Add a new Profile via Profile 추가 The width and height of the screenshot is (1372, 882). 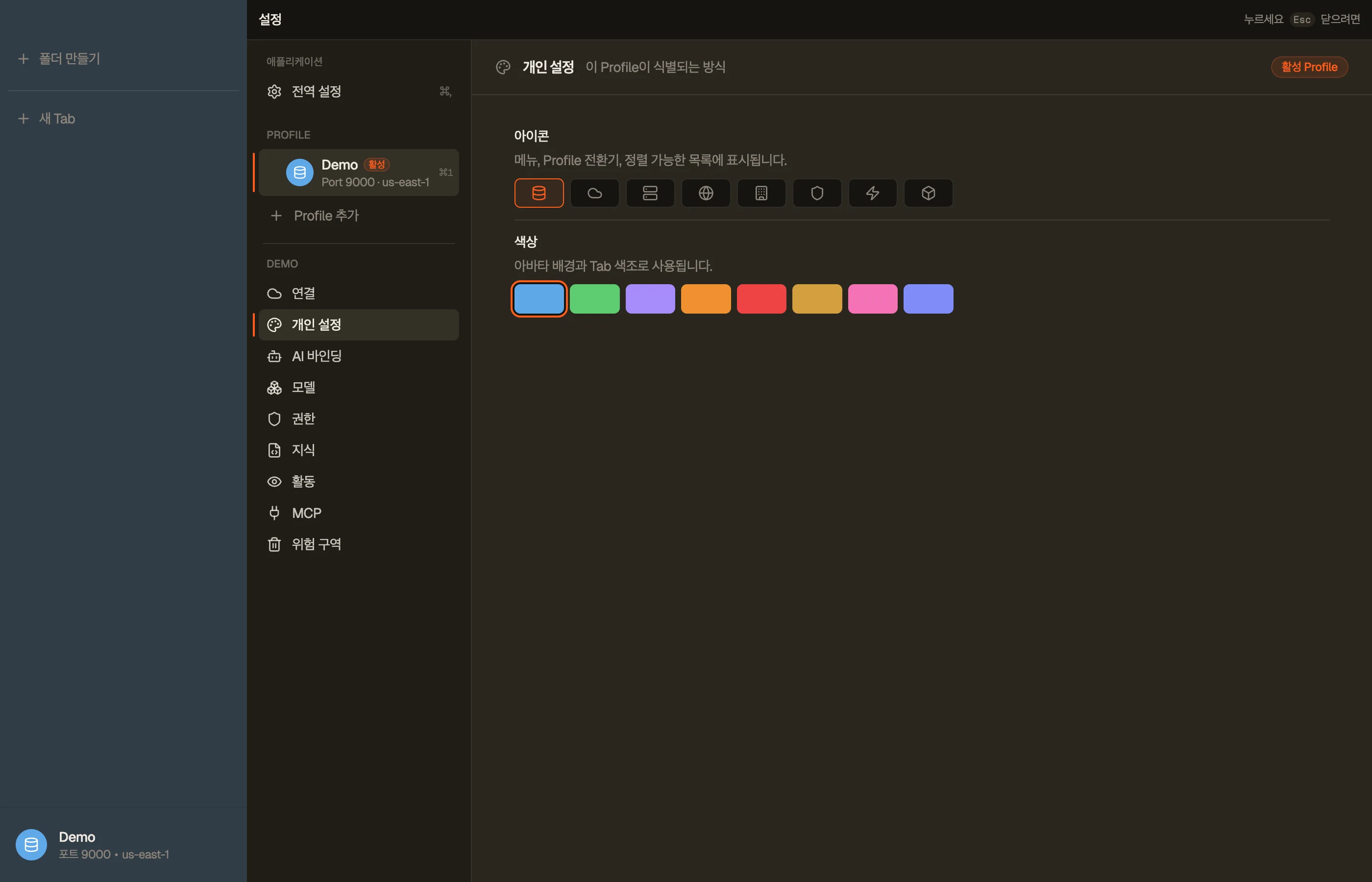coord(359,216)
